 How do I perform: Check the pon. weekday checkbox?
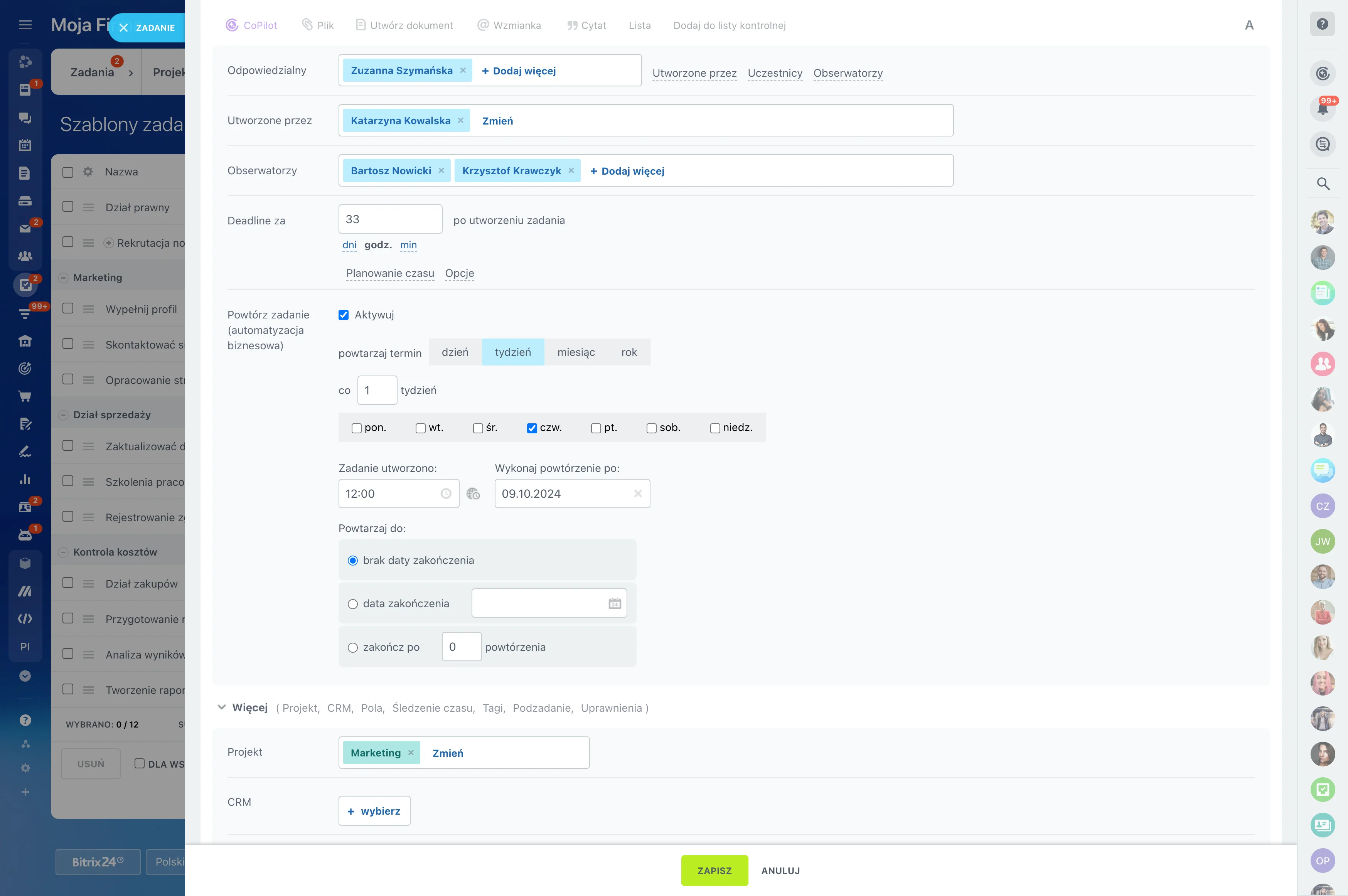click(x=357, y=428)
